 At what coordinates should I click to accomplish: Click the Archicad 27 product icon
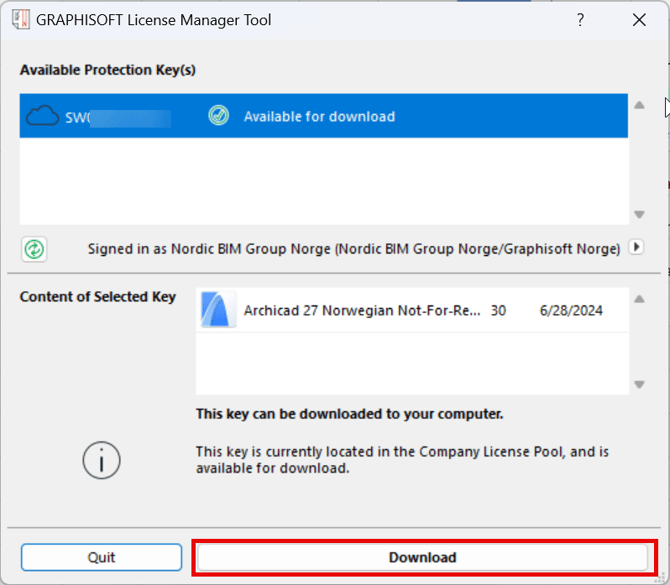218,311
